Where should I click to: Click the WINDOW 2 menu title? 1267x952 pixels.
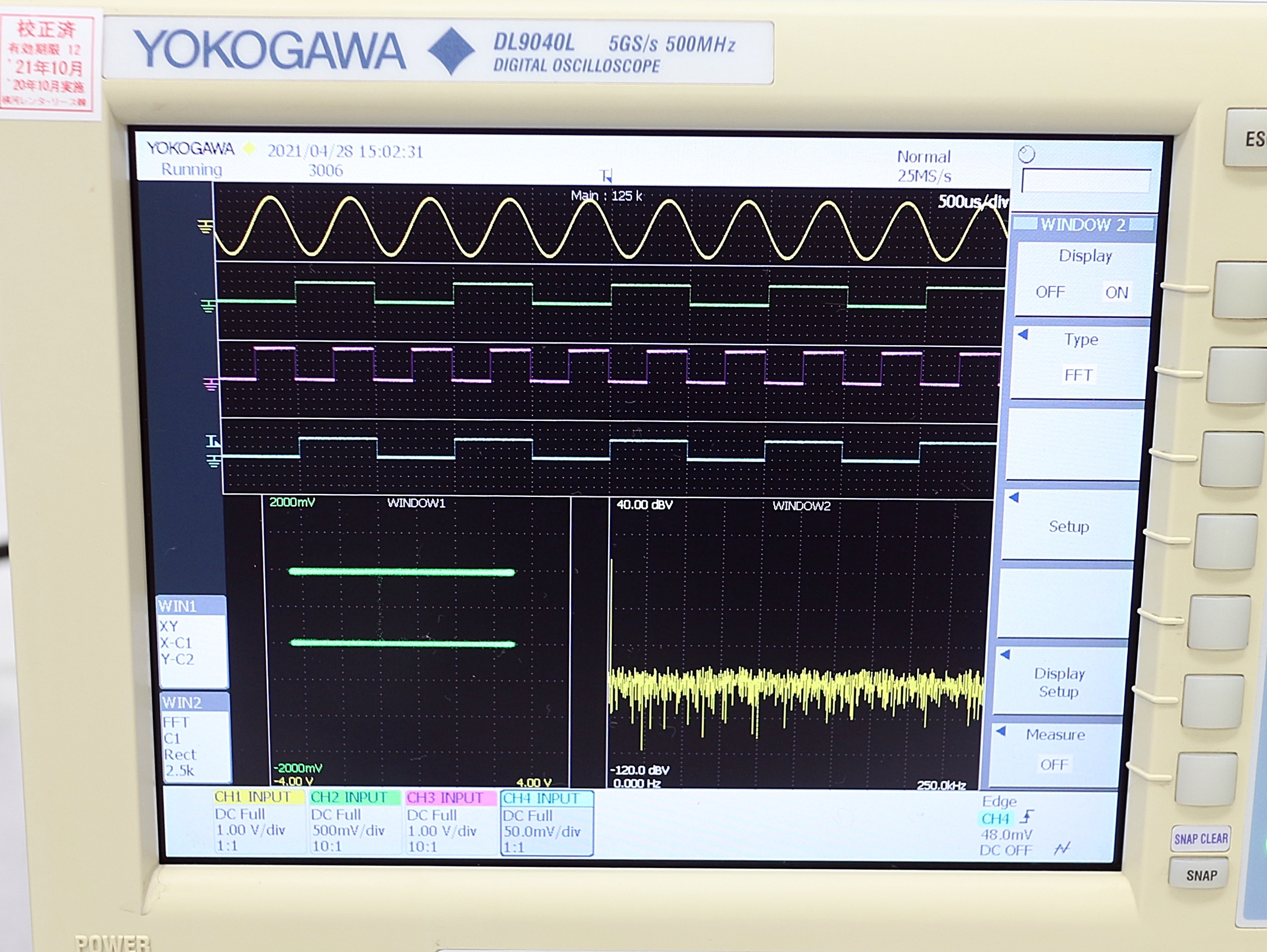point(1083,225)
